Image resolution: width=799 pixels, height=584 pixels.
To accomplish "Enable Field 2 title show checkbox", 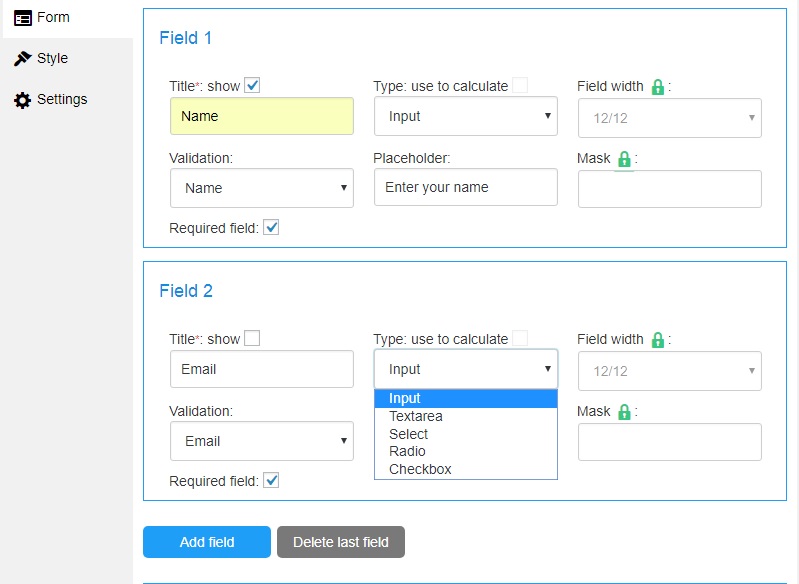I will 252,338.
